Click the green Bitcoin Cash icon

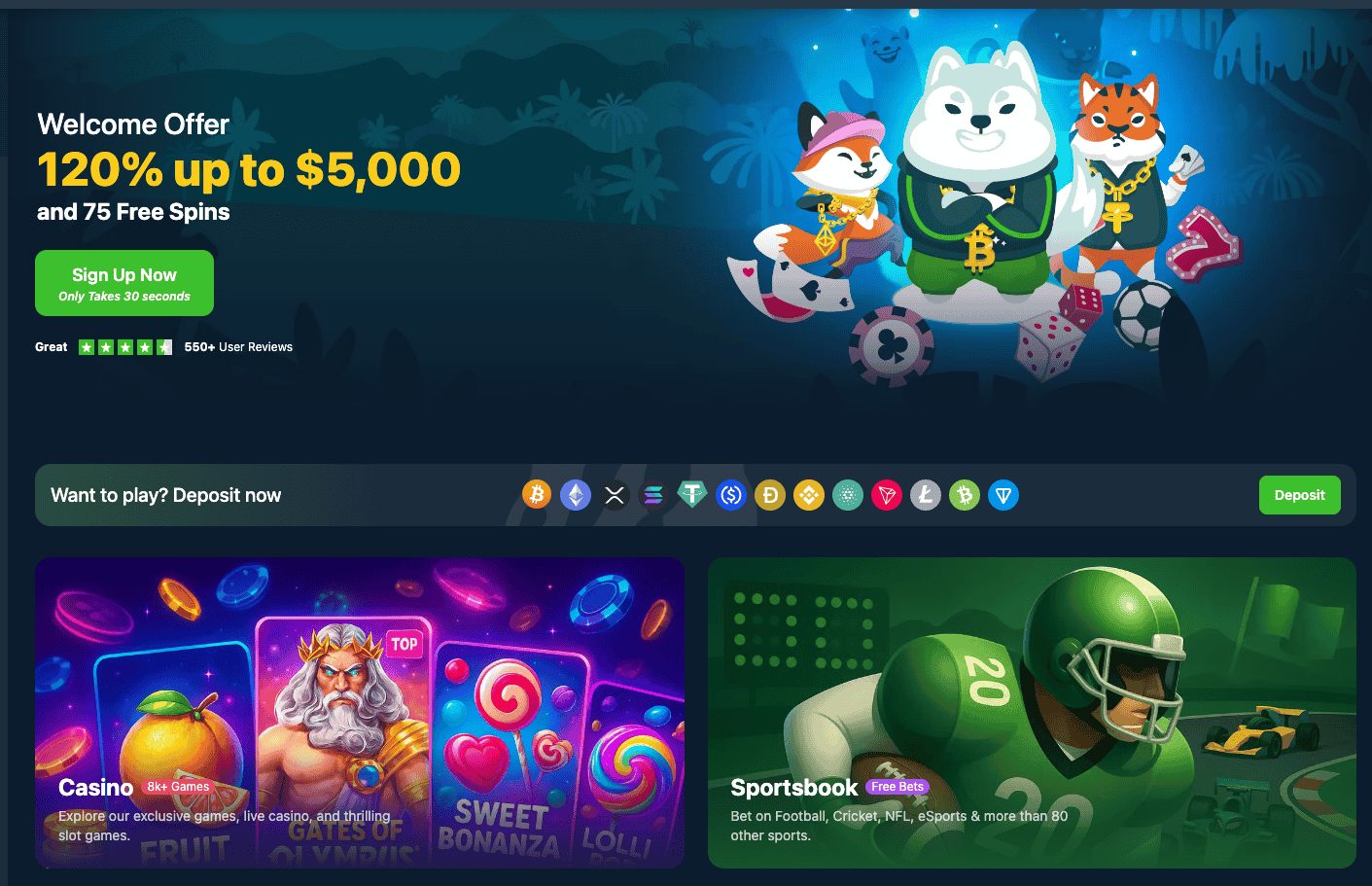965,495
